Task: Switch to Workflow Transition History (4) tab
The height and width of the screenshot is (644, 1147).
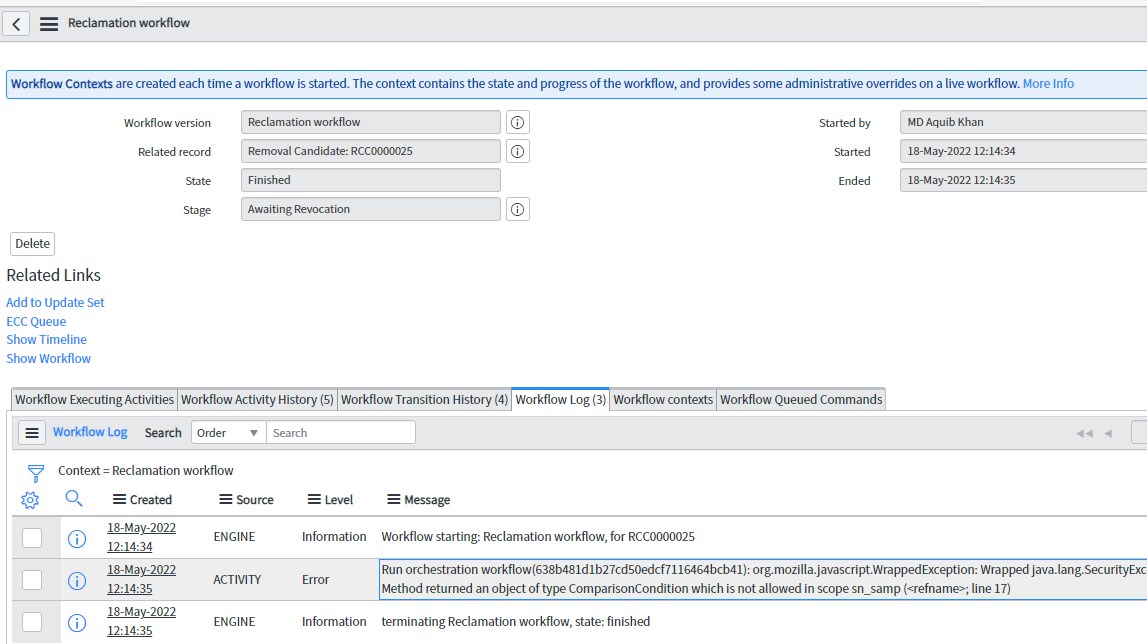Action: [424, 400]
